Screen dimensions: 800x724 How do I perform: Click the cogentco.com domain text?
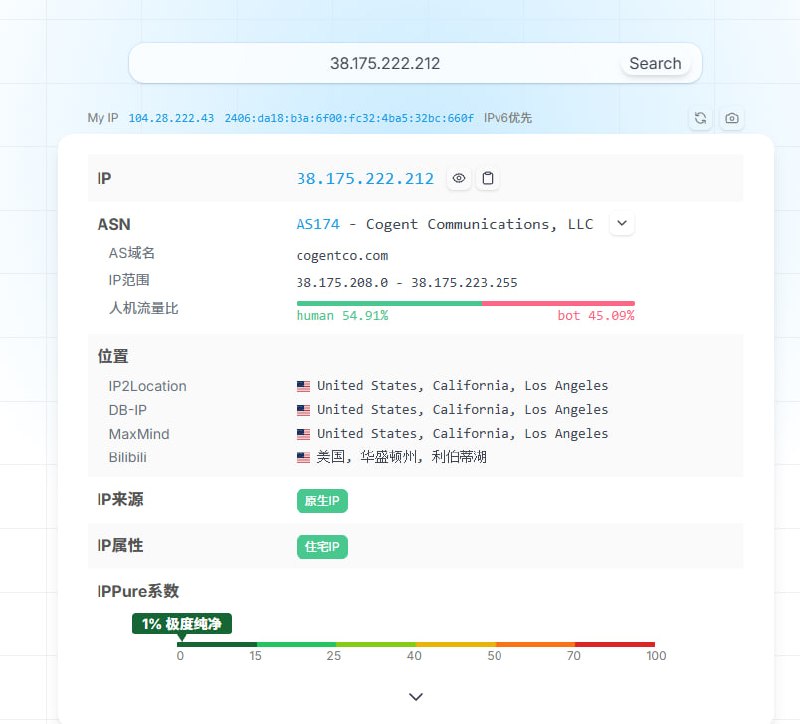[x=342, y=256]
